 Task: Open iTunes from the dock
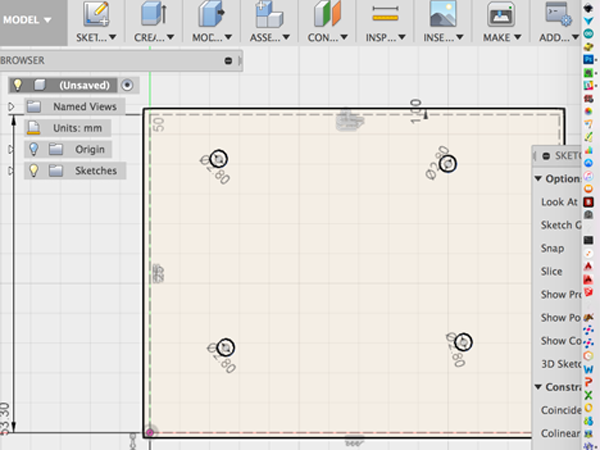(x=588, y=176)
